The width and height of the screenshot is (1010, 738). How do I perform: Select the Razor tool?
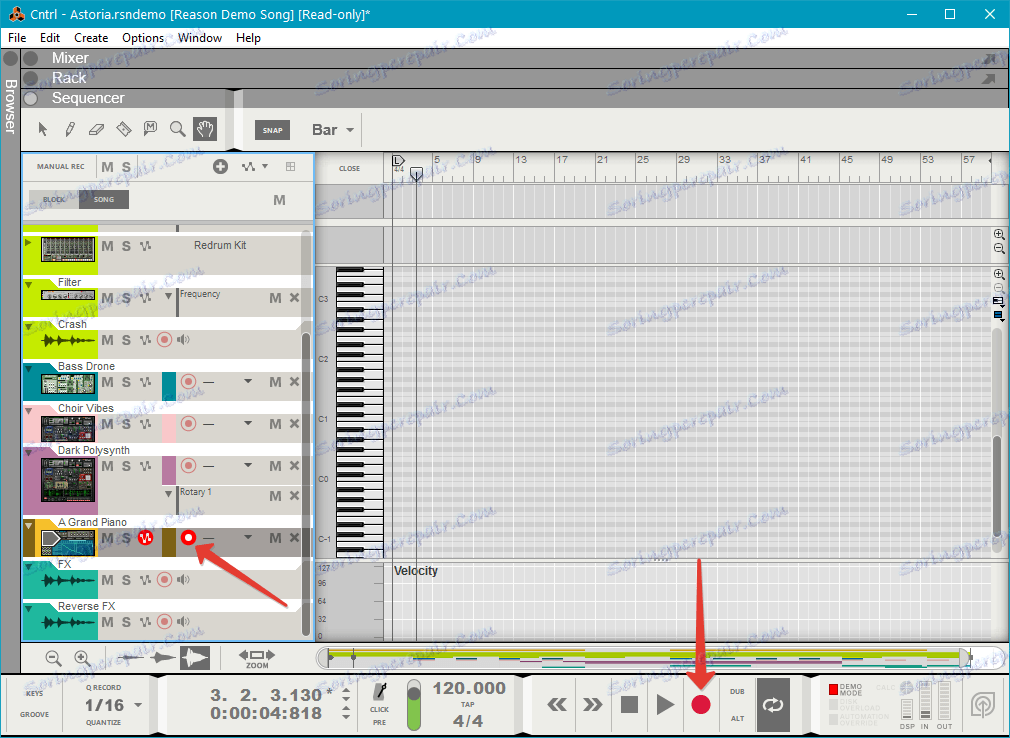(123, 129)
